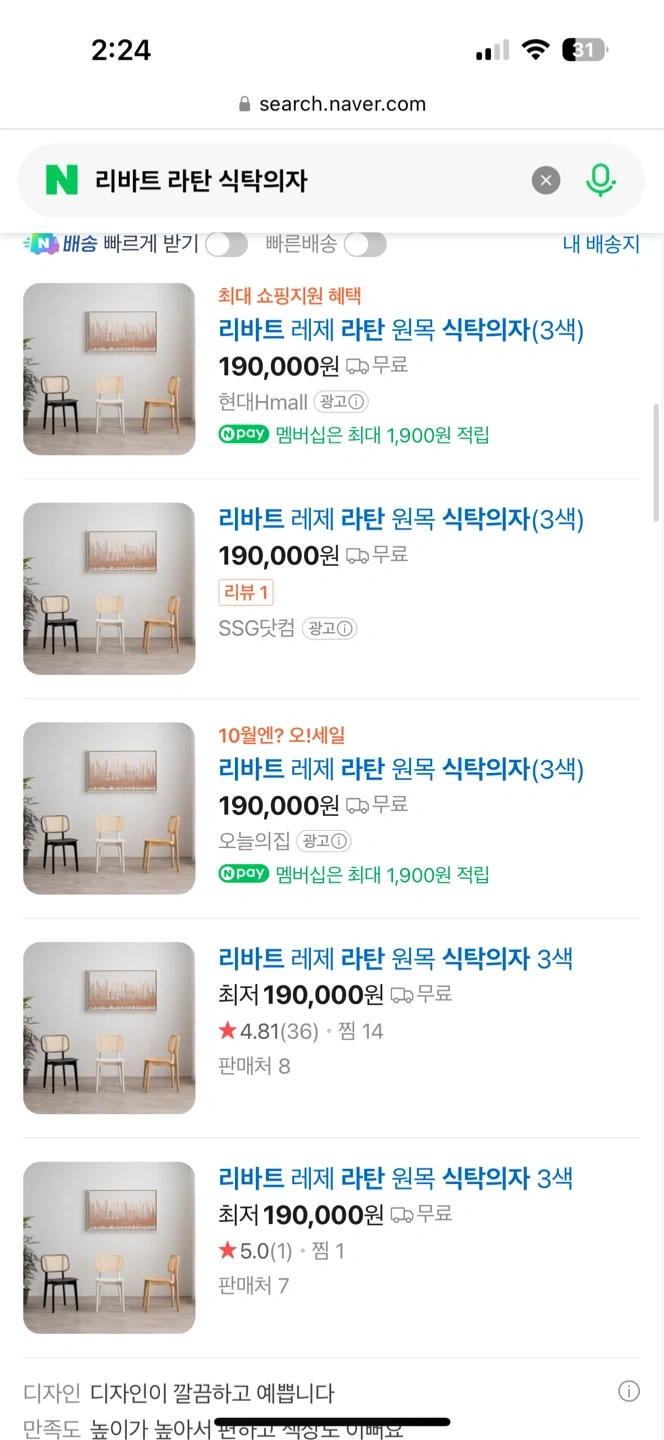Tap the Npay badge under 오늘의집 listing
664x1440 pixels.
(x=244, y=875)
